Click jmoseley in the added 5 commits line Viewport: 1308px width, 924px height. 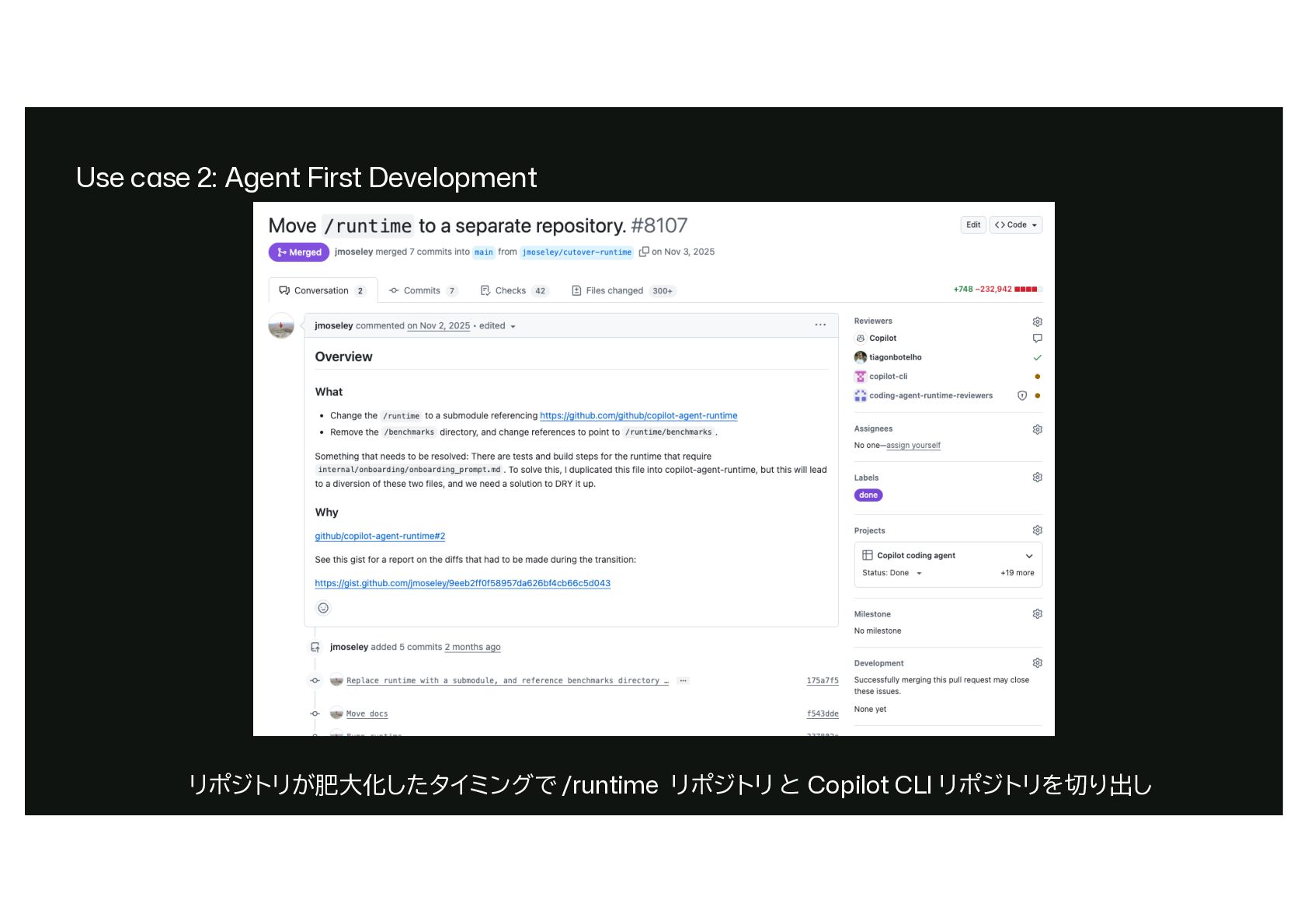(350, 648)
